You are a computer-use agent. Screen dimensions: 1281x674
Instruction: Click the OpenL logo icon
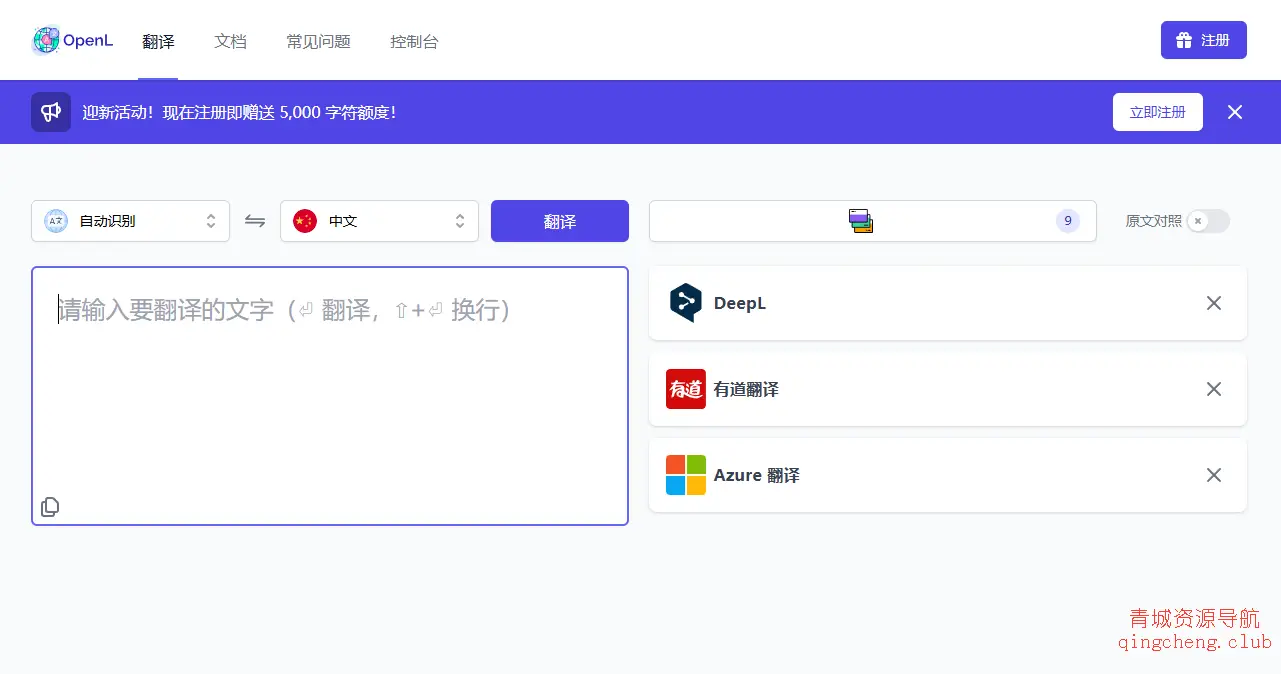[x=46, y=40]
